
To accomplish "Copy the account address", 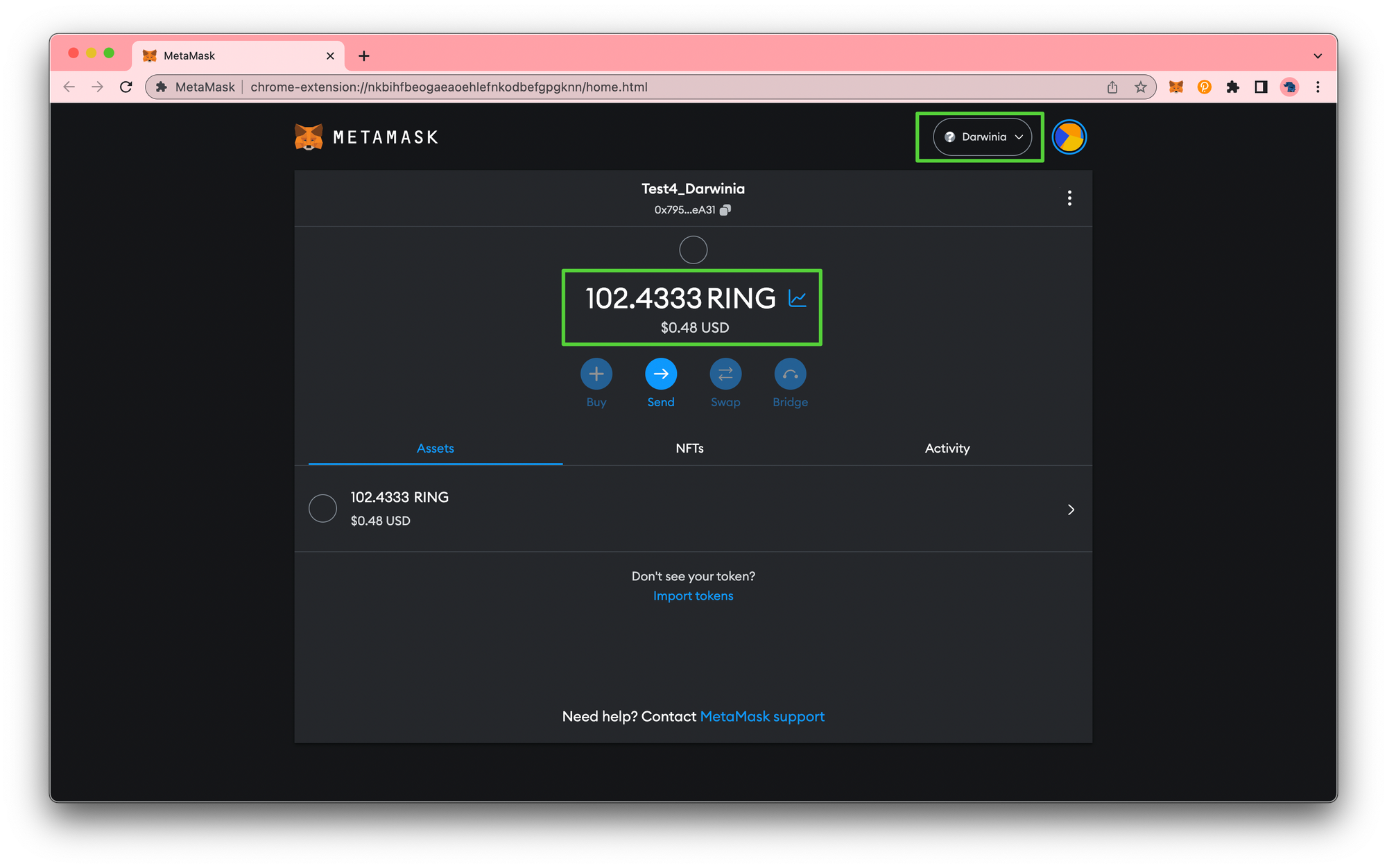I will [725, 210].
